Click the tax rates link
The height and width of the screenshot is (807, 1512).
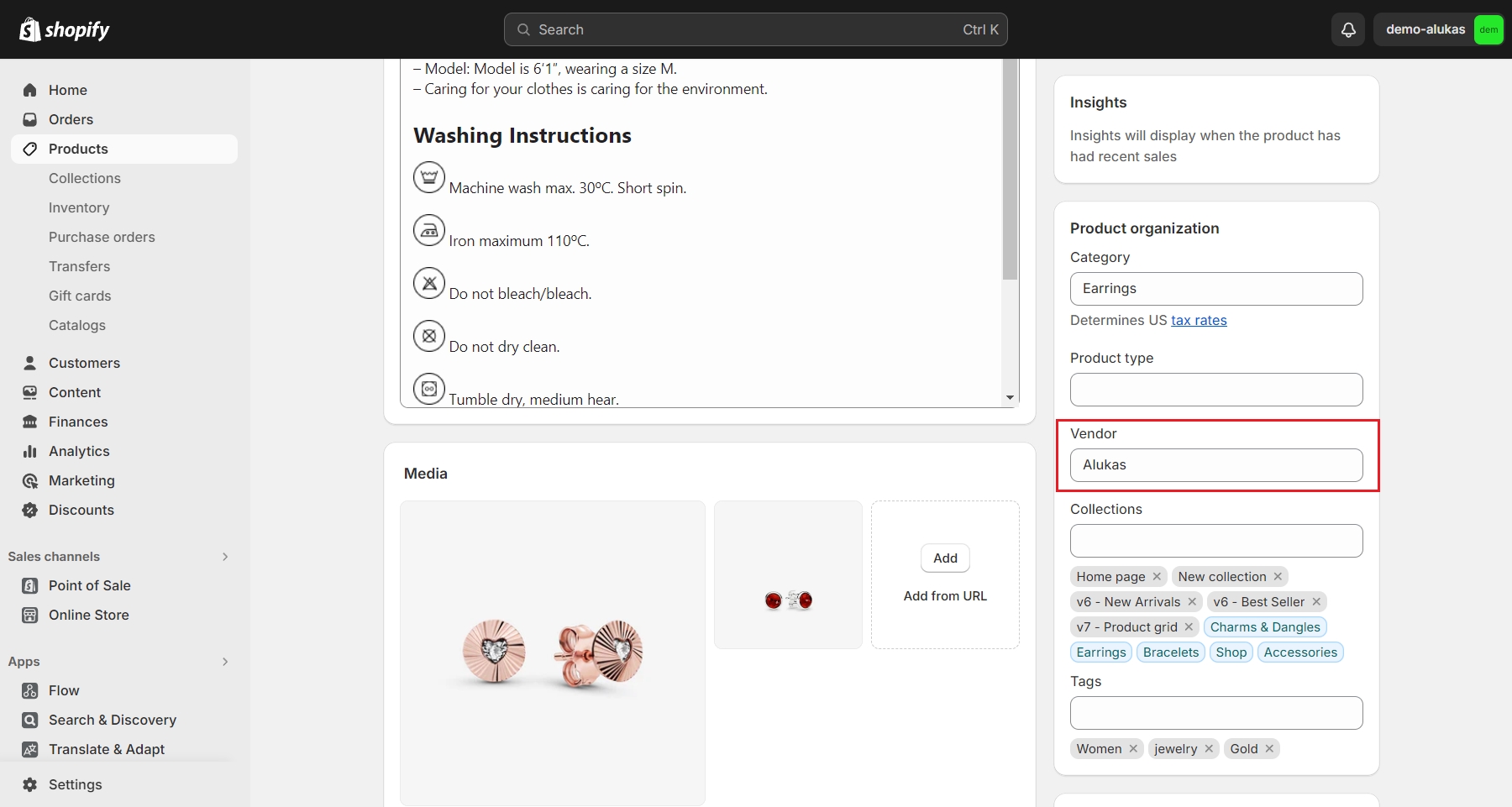[1199, 320]
